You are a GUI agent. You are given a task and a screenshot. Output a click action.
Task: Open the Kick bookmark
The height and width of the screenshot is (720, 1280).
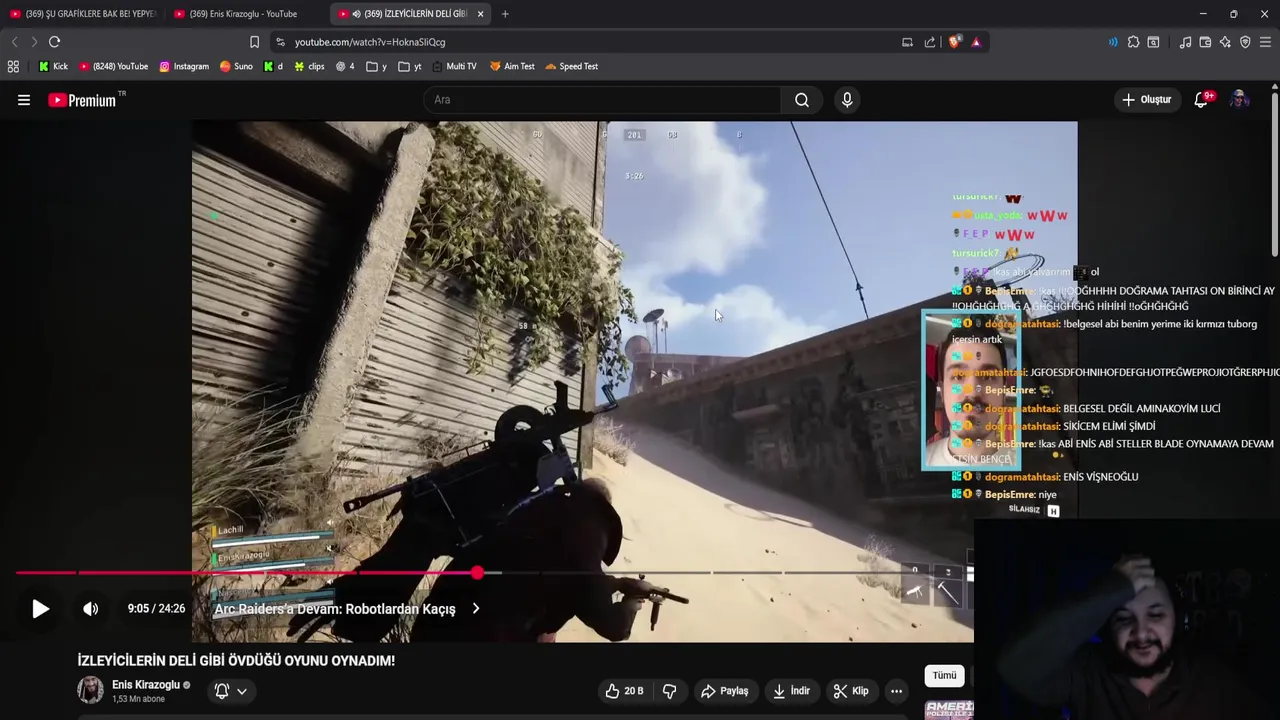53,66
